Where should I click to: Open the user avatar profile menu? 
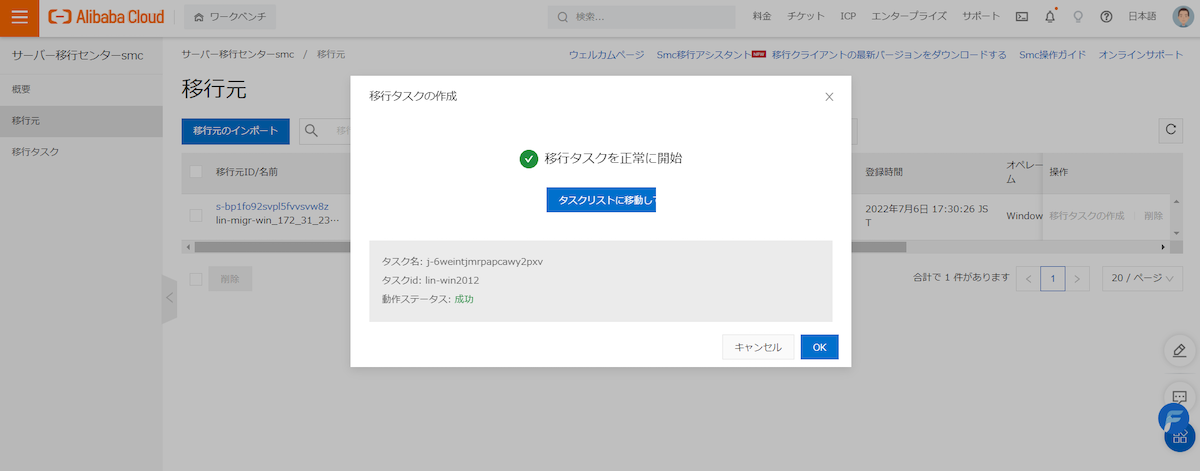[x=1183, y=17]
